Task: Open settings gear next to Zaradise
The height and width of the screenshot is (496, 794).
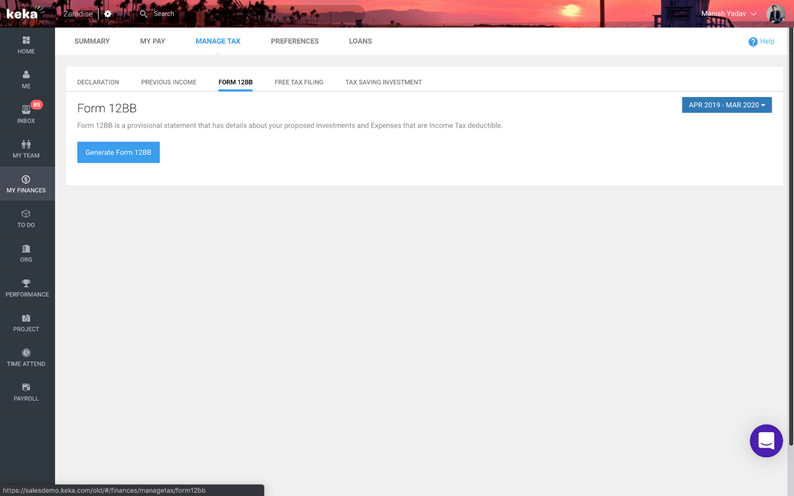Action: (107, 14)
